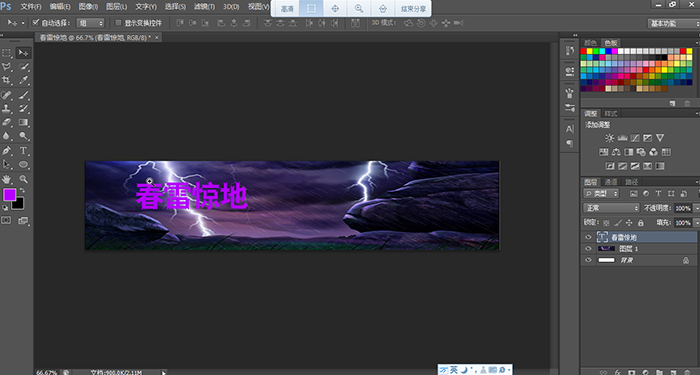
Task: Open the Character panel (A| icon)
Action: coord(570,129)
